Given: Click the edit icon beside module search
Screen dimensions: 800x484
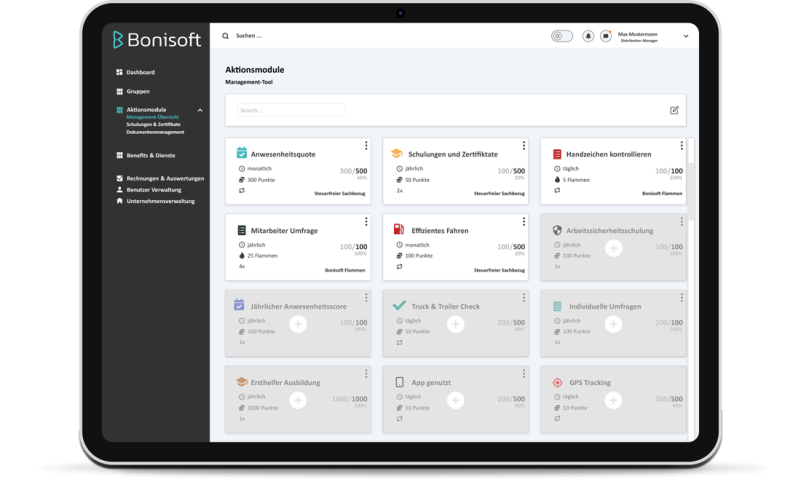Looking at the screenshot, I should tap(674, 110).
